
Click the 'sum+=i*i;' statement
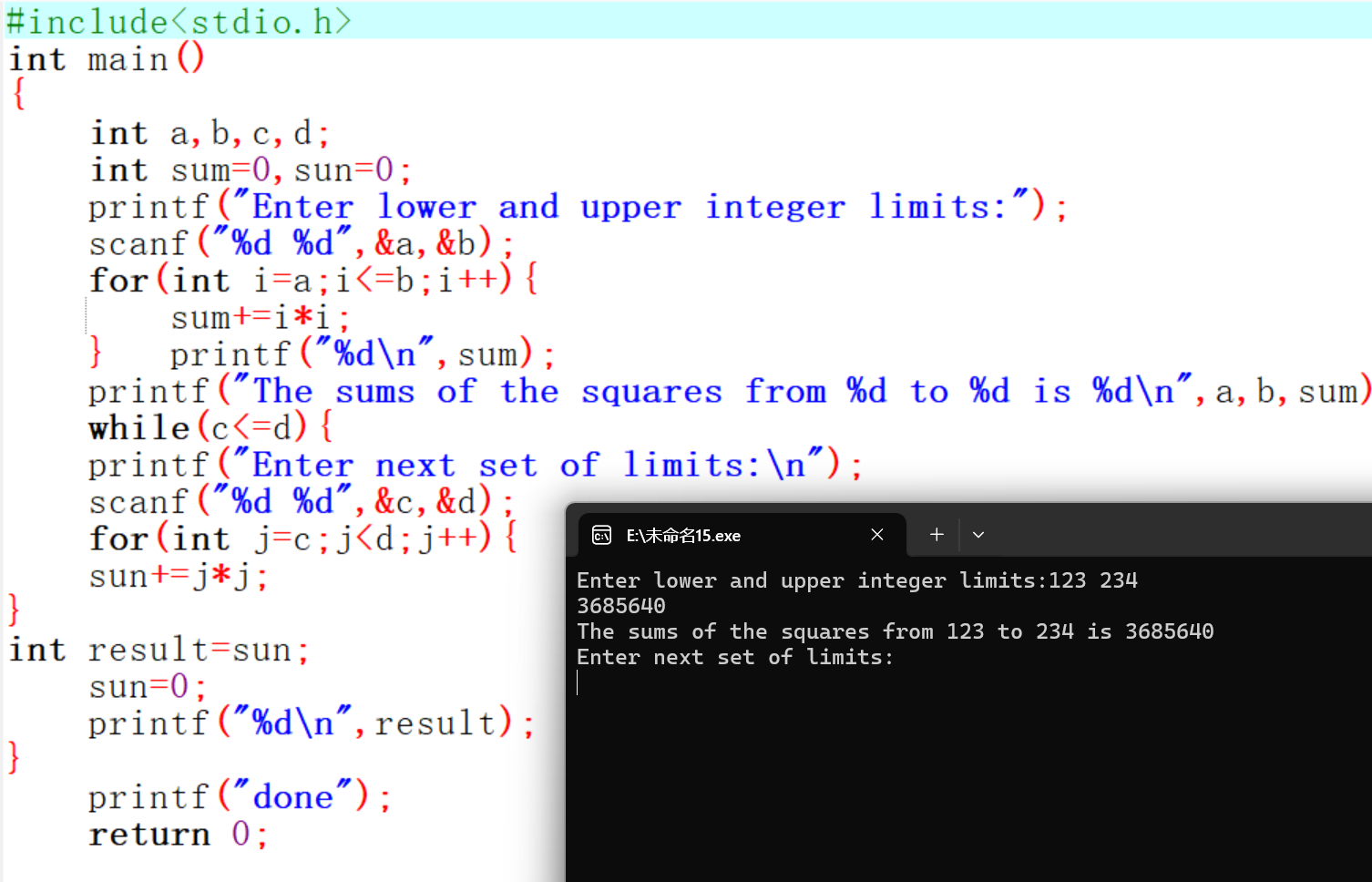(260, 318)
